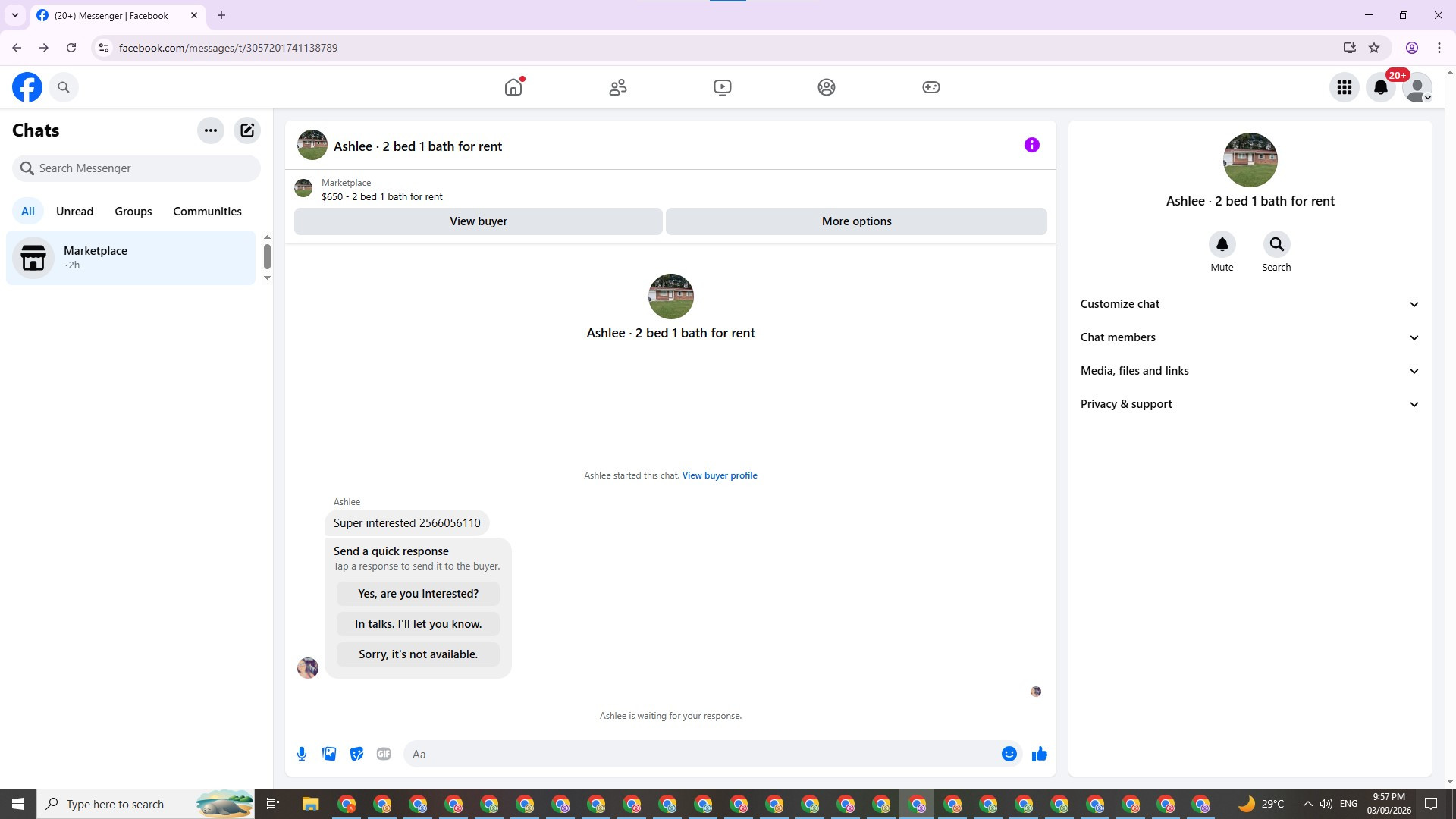Image resolution: width=1456 pixels, height=819 pixels.
Task: Open the GIF picker
Action: 384,754
